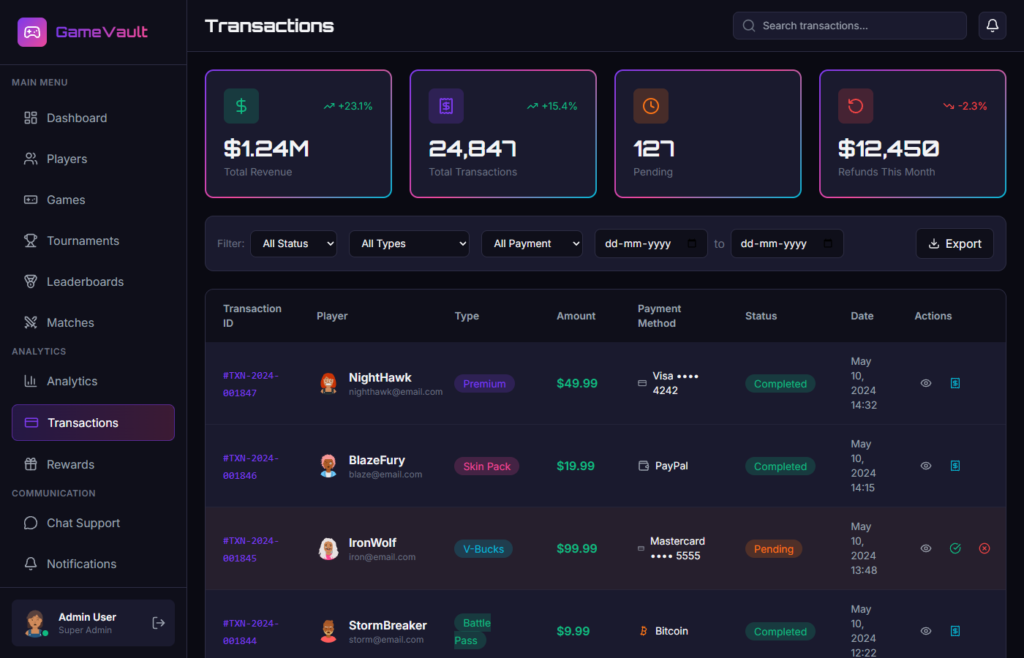The width and height of the screenshot is (1024, 658).
Task: Click the V-Bucks type badge
Action: (x=483, y=549)
